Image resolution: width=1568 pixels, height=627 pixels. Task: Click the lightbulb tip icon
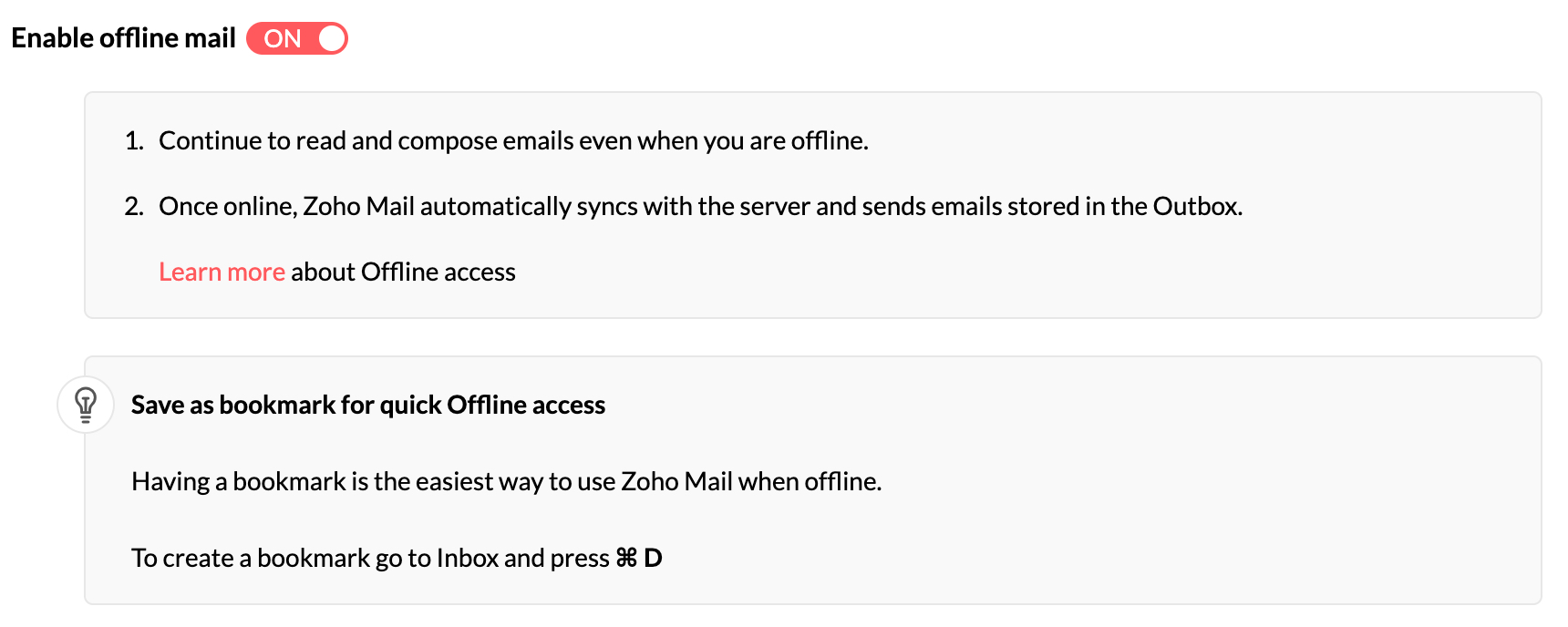86,405
